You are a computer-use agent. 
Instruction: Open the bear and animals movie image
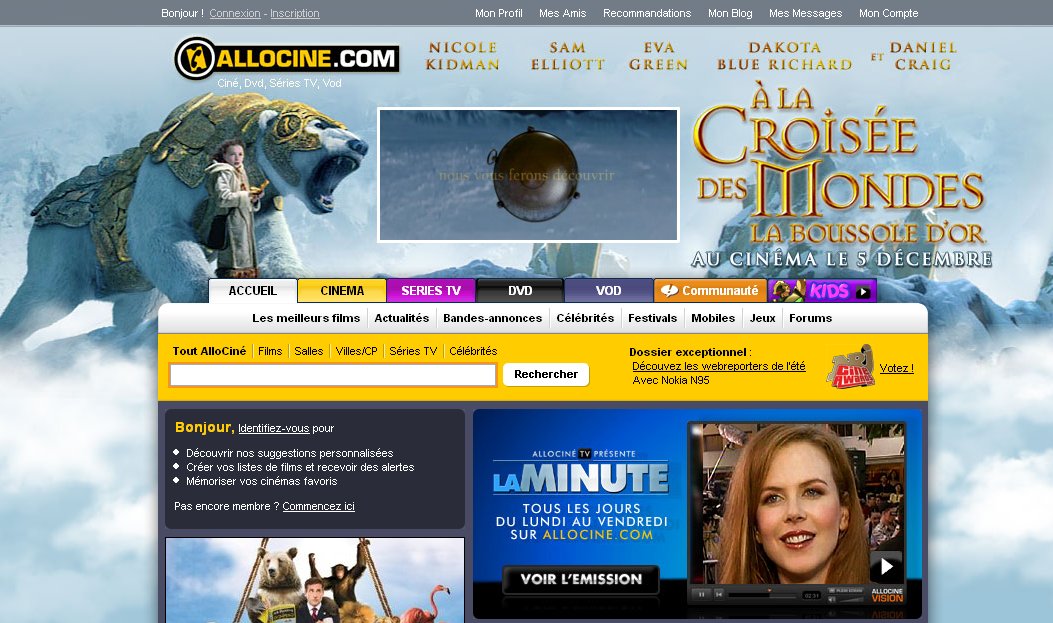click(315, 580)
